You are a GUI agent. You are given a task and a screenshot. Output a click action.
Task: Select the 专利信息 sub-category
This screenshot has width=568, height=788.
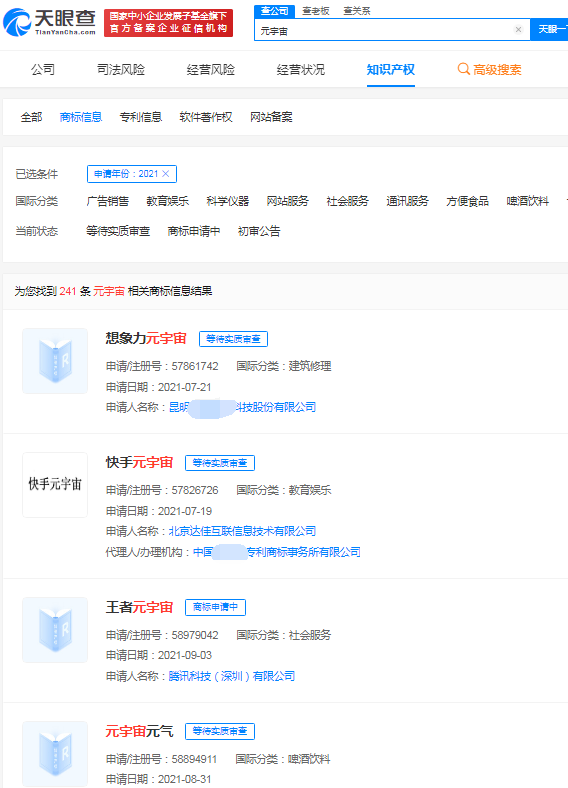click(141, 117)
